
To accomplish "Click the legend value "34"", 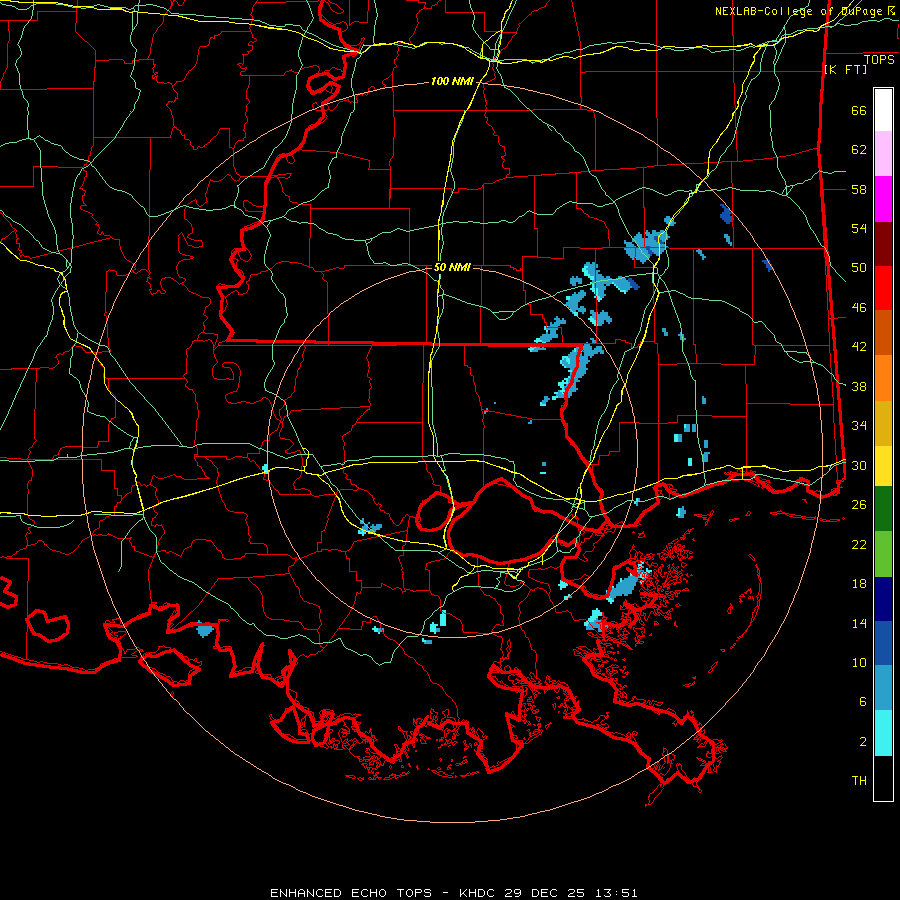I will click(859, 426).
